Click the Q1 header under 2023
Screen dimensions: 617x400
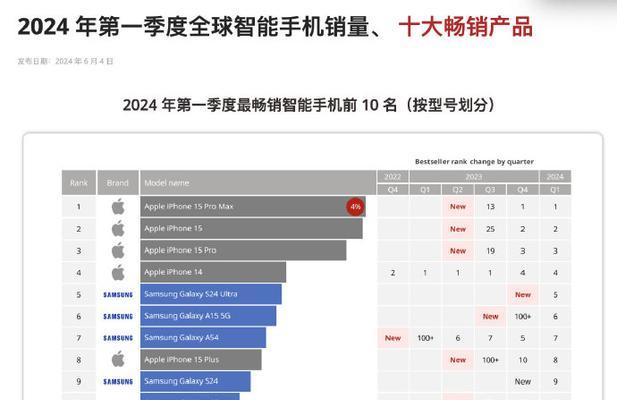[425, 190]
